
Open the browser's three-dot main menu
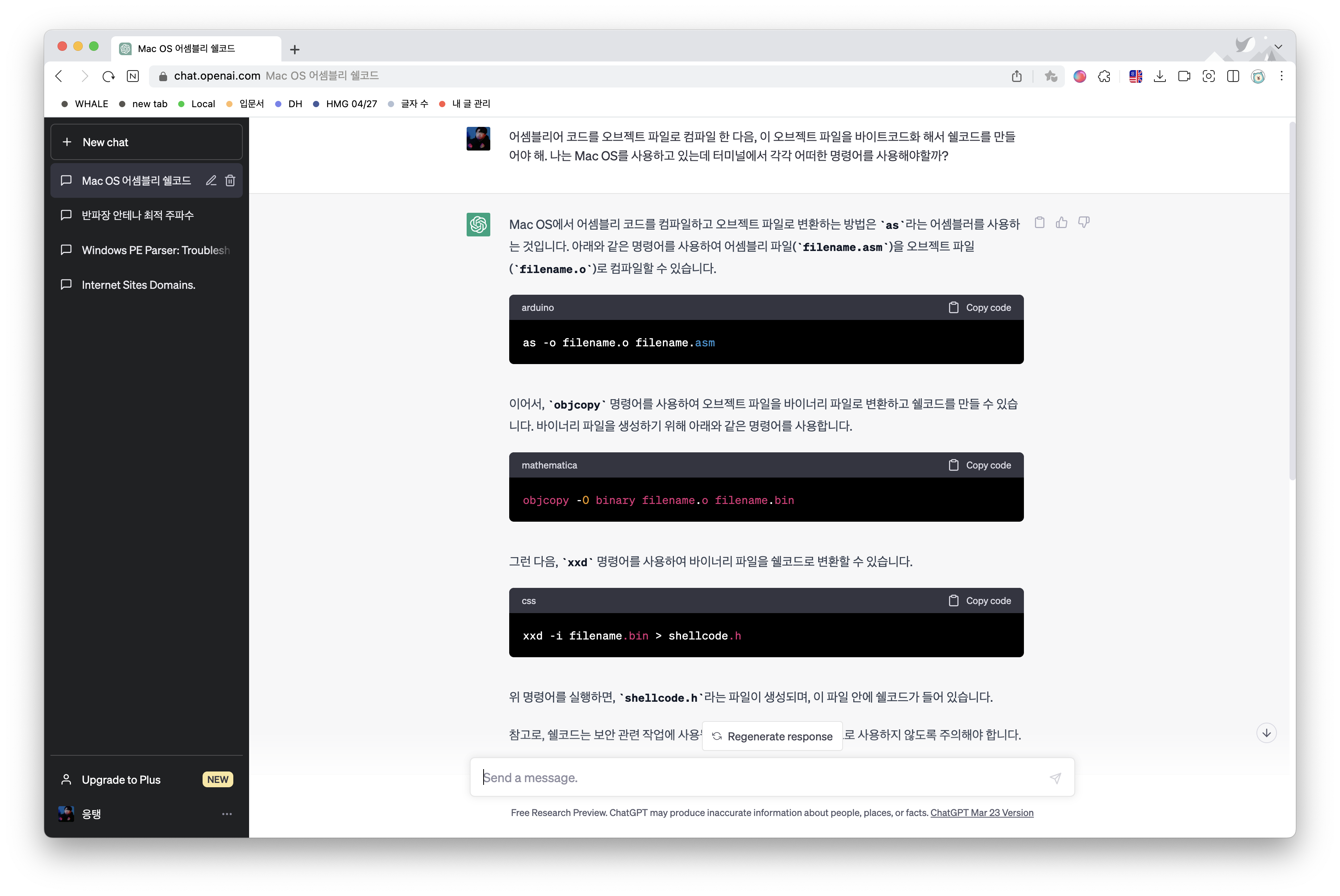coord(1282,76)
